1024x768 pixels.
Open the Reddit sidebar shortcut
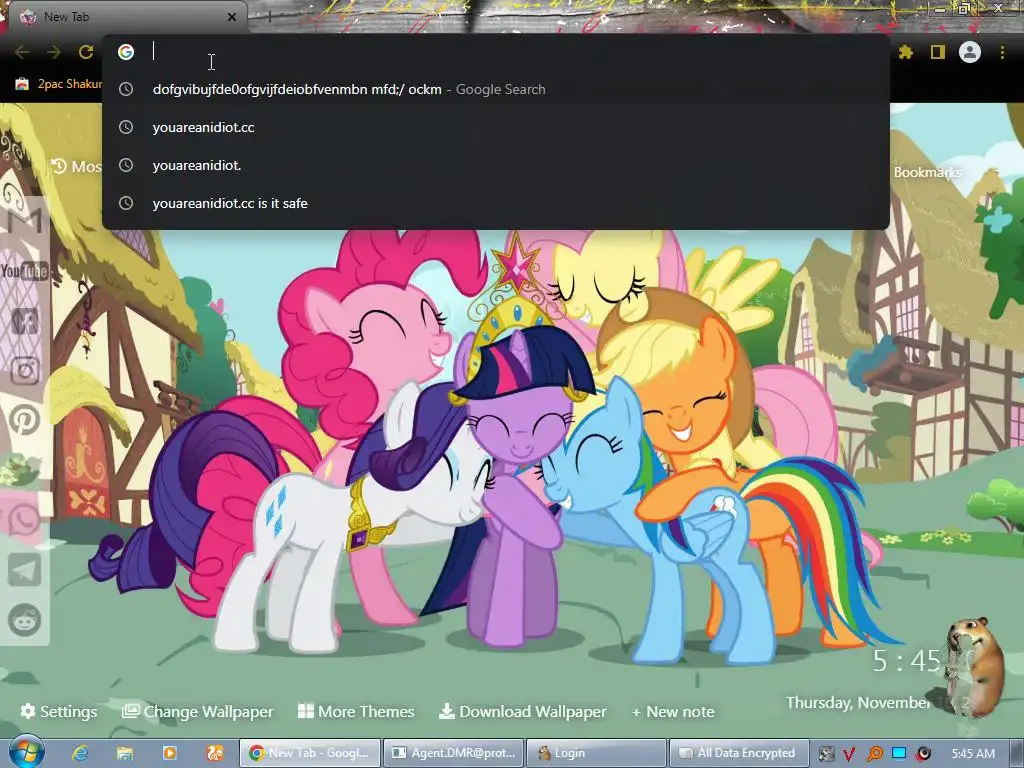25,620
